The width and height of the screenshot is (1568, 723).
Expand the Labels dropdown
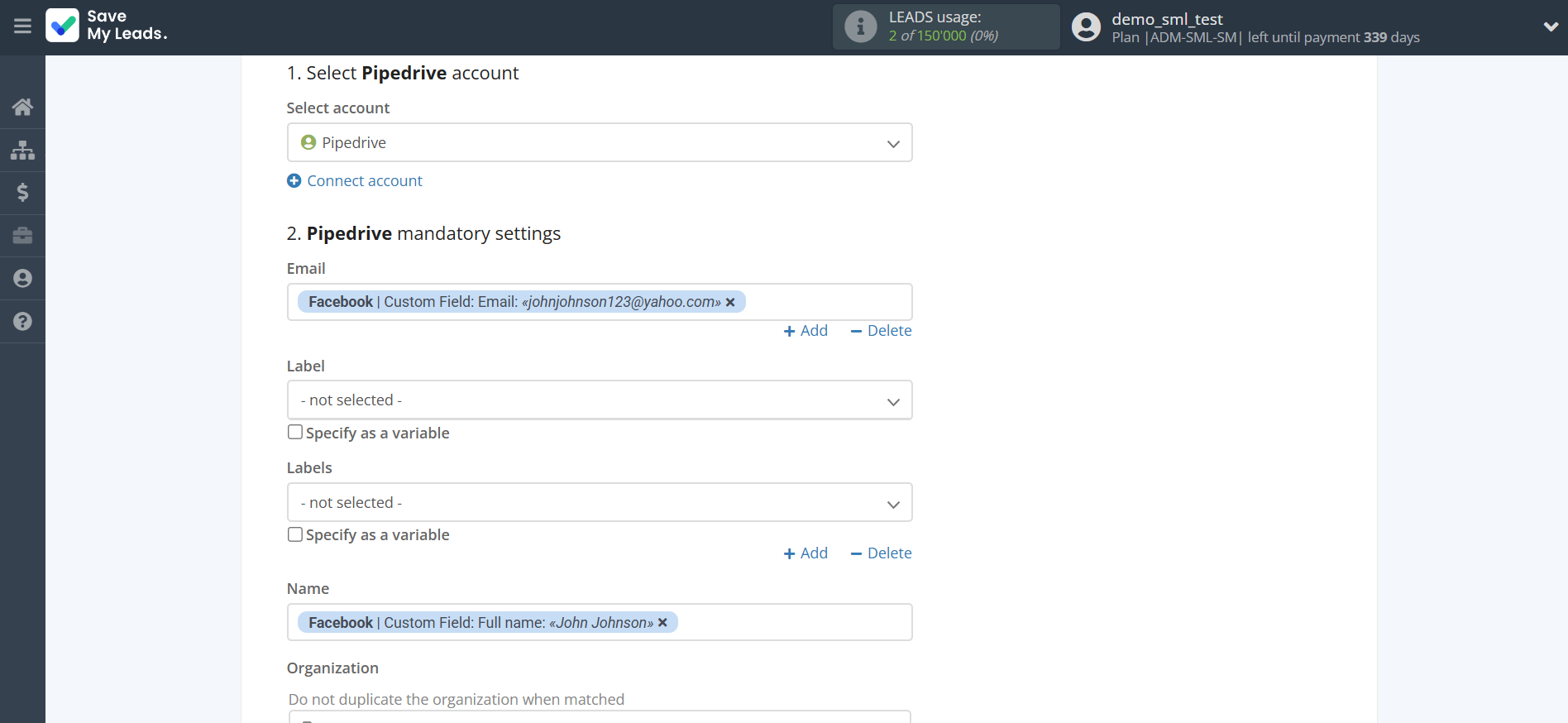599,503
